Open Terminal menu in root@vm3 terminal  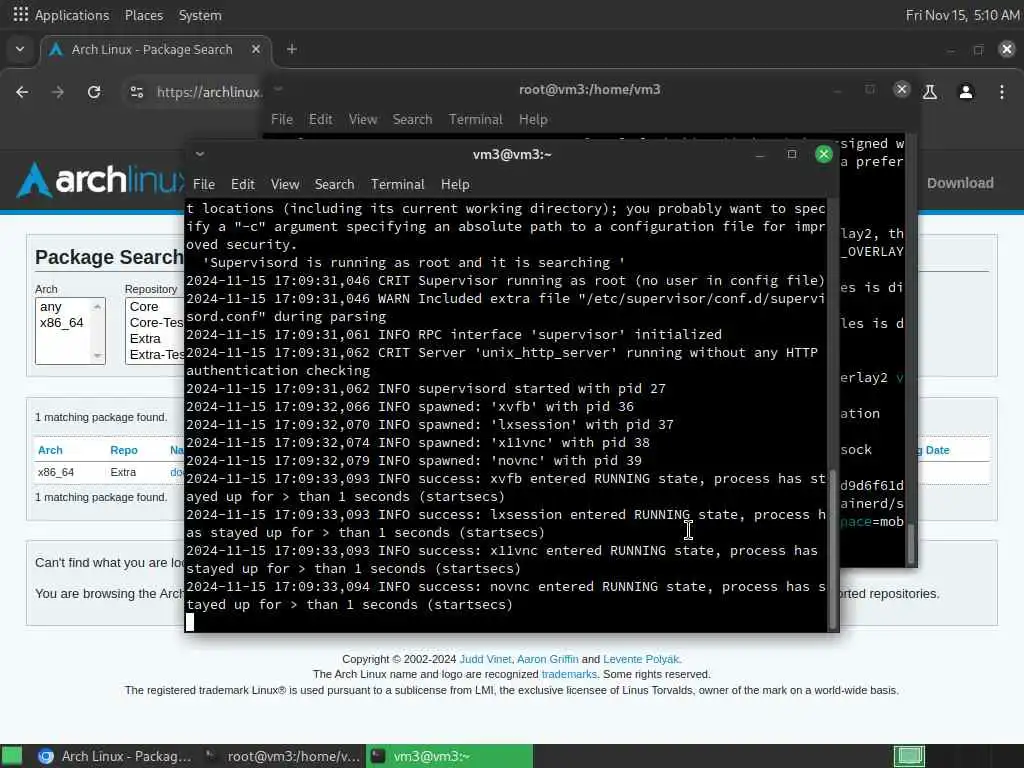tap(475, 119)
